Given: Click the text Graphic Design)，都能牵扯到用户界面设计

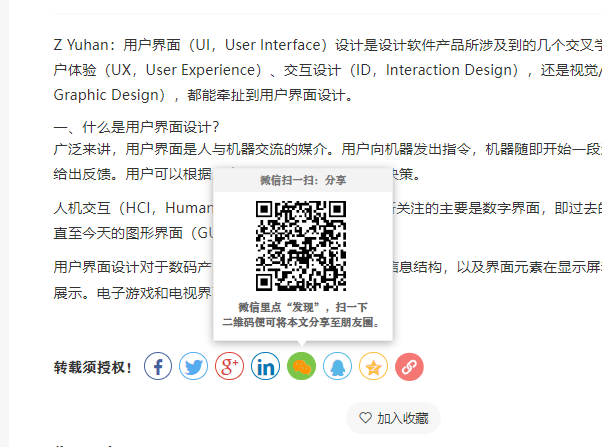Looking at the screenshot, I should (203, 95).
